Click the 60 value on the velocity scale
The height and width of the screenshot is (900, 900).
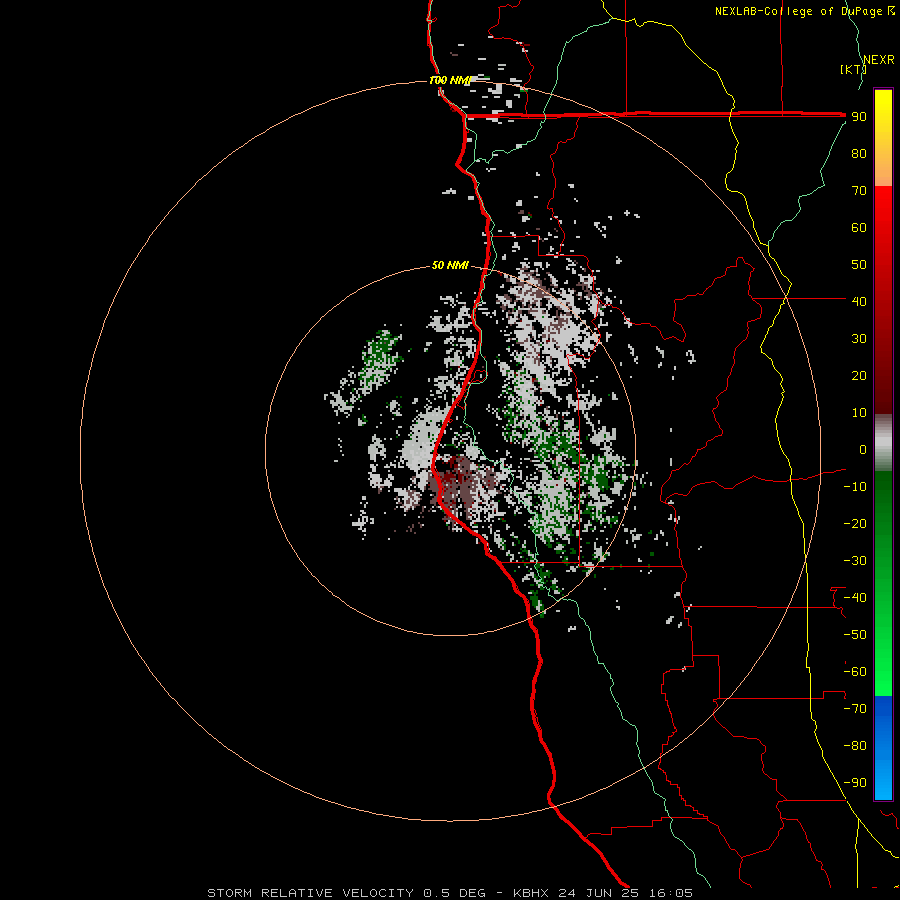pyautogui.click(x=859, y=228)
